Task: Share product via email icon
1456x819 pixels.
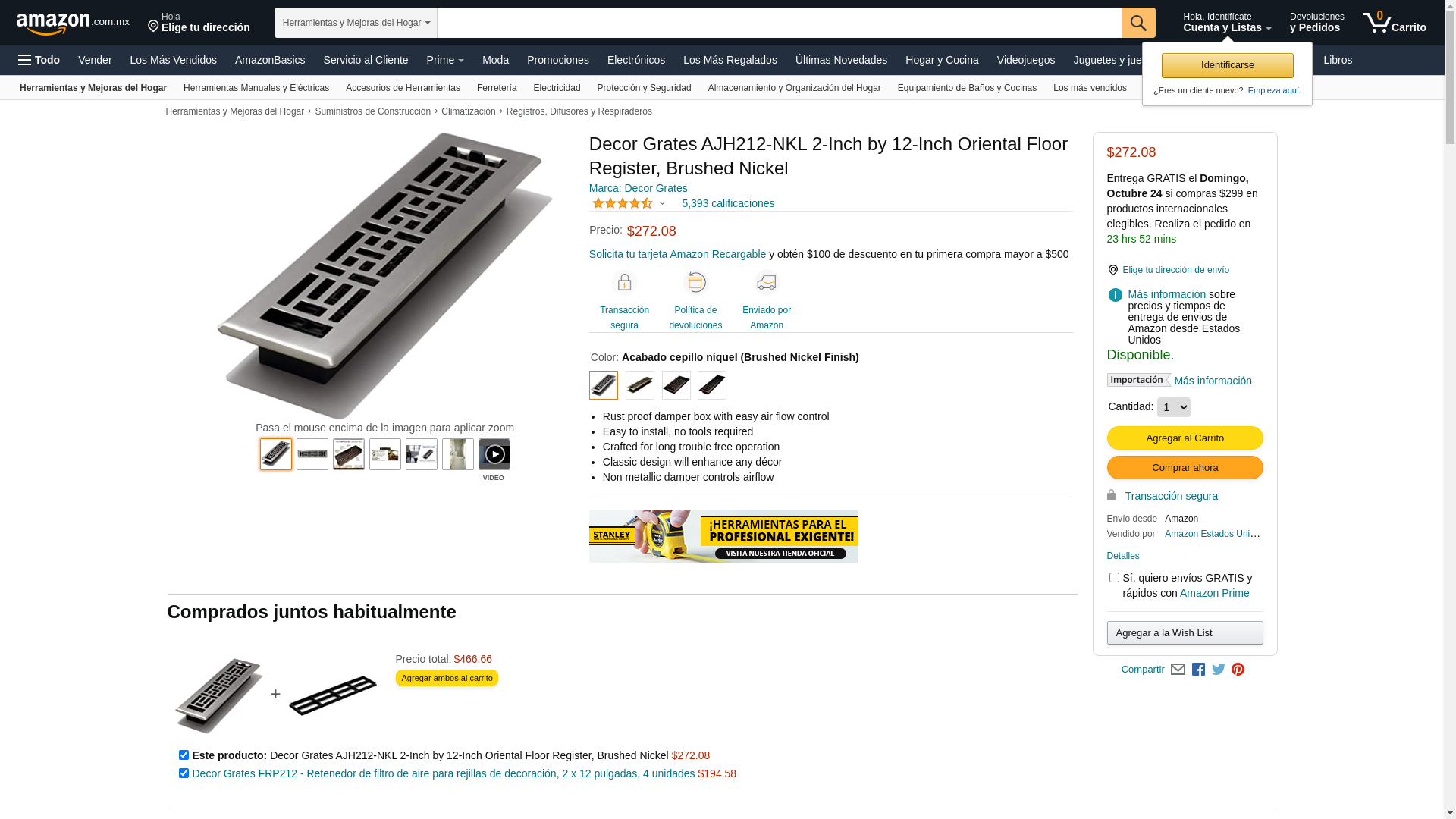Action: tap(1178, 670)
